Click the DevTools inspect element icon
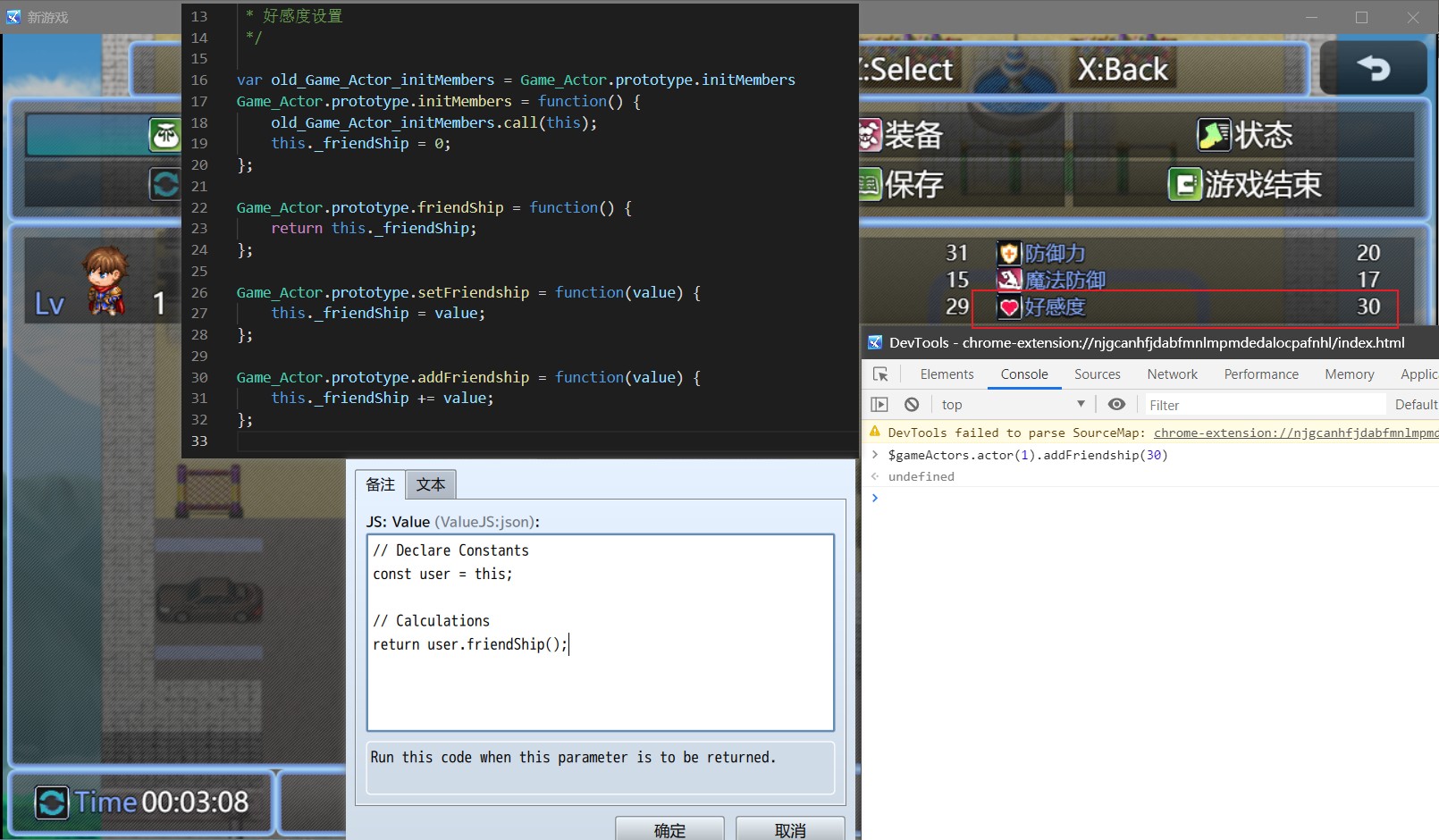1439x840 pixels. 880,374
